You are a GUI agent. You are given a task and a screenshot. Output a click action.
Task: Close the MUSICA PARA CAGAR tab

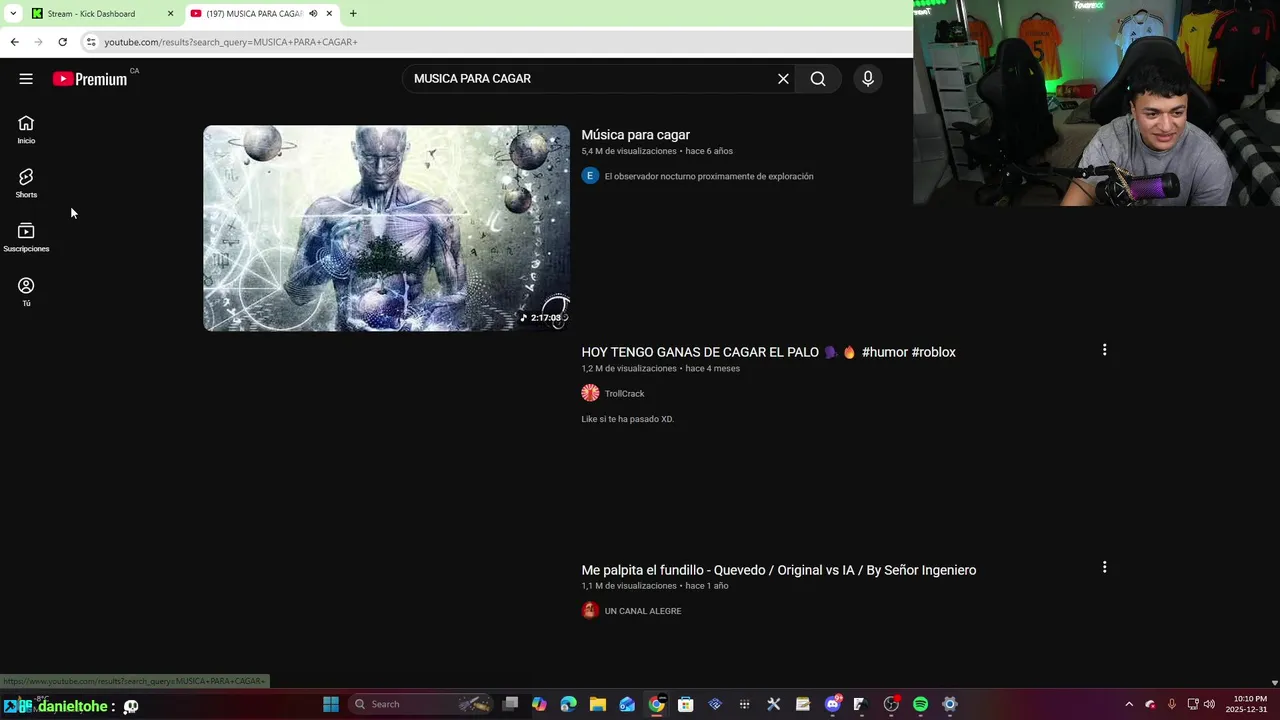tap(329, 13)
